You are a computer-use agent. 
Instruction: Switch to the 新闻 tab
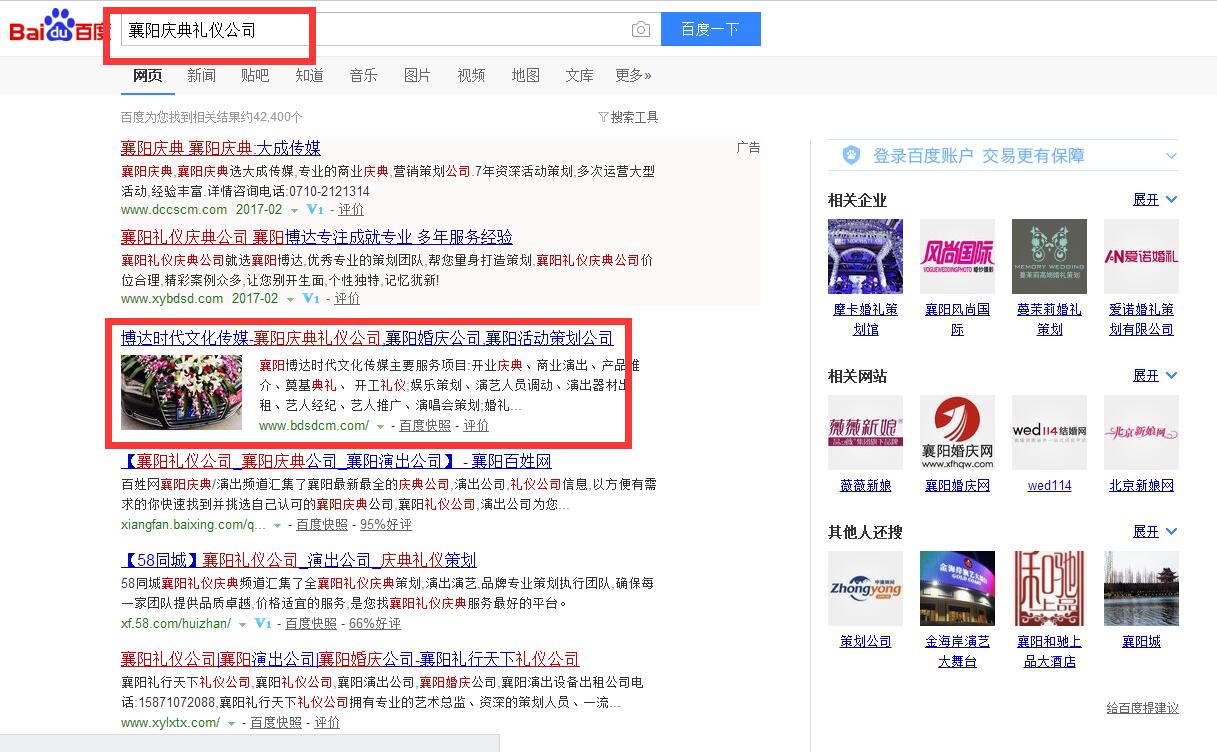(201, 75)
